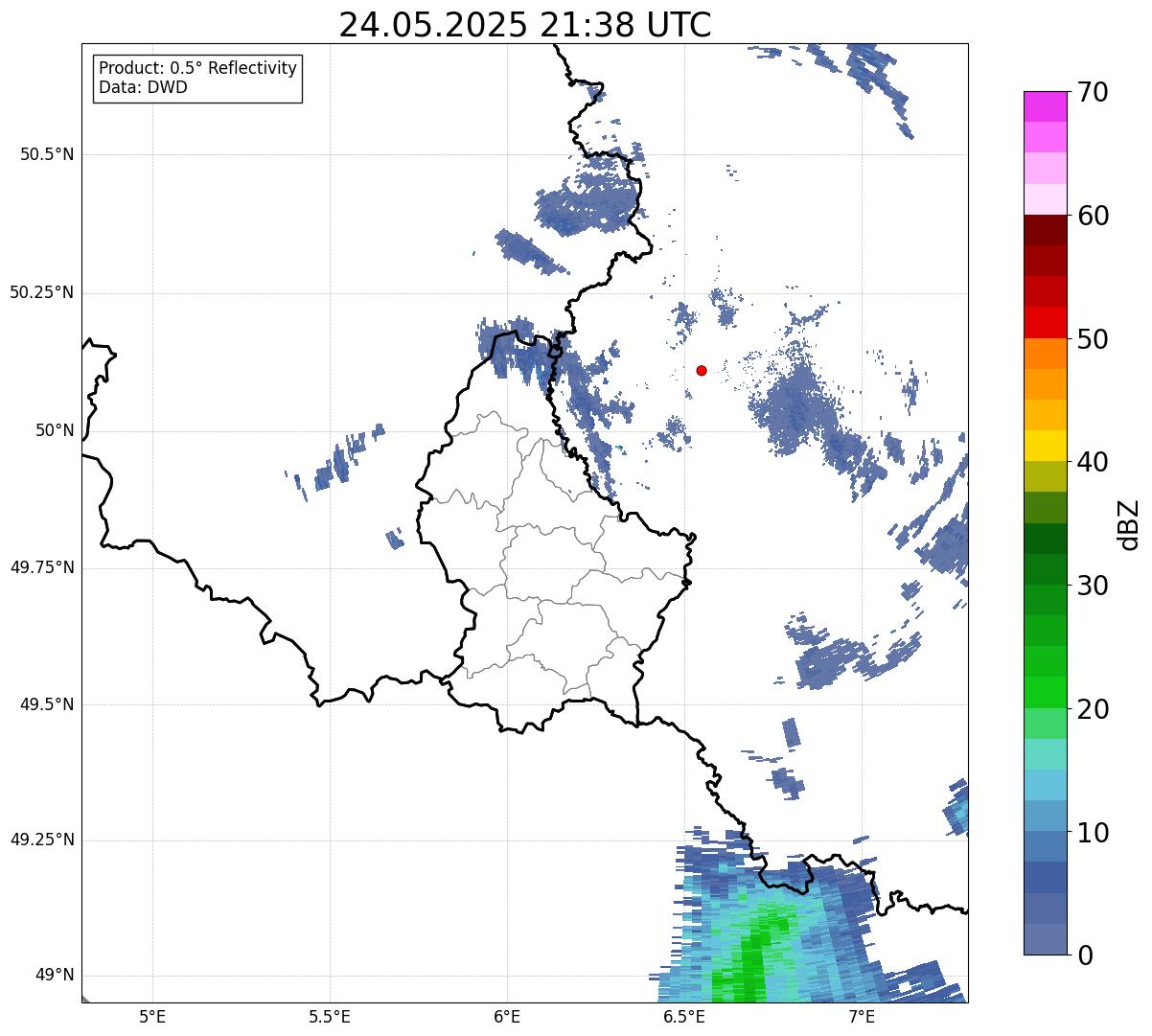Pick the olive swatch just below 40 dBZ

1045,476
